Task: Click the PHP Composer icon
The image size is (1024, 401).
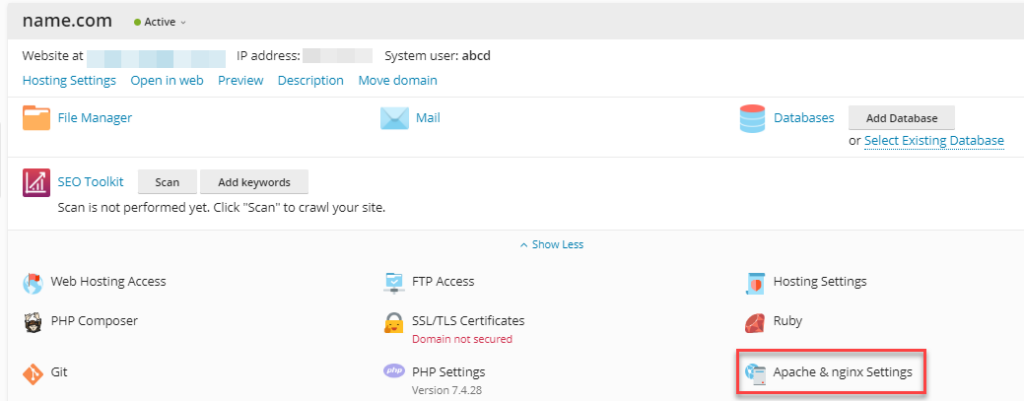Action: pyautogui.click(x=34, y=322)
